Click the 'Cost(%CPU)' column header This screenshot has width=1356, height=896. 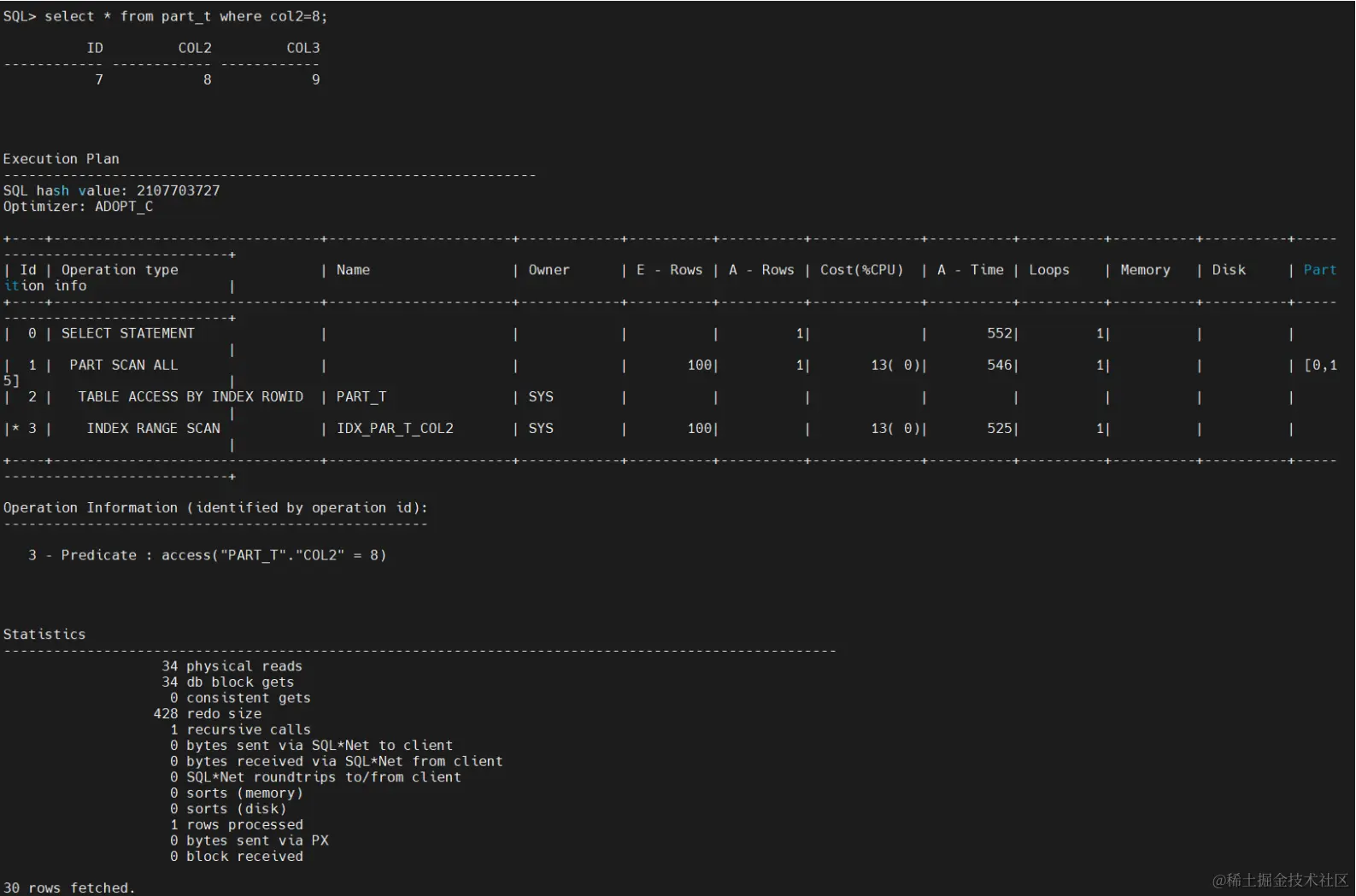coord(861,270)
